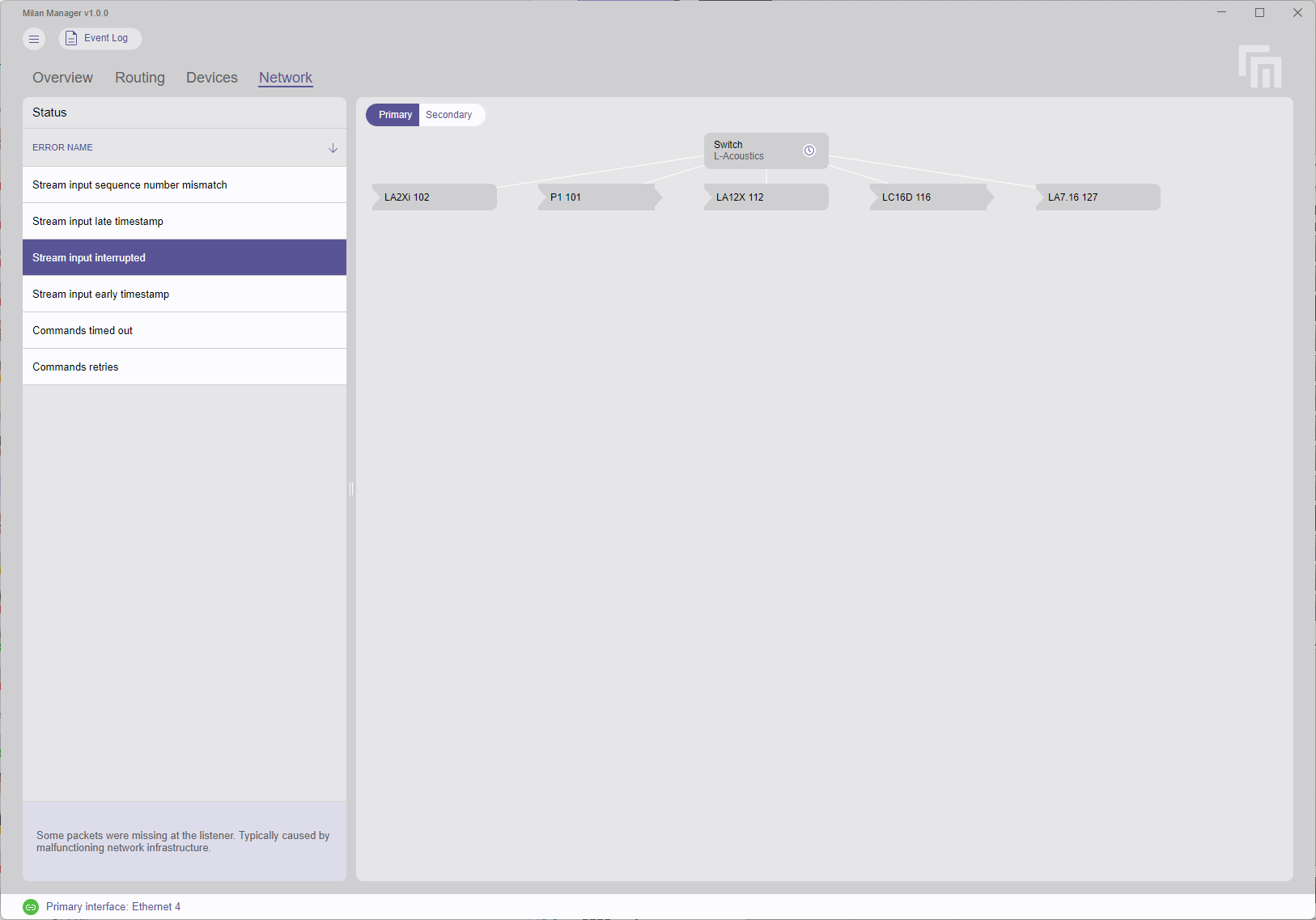Click Primary interface: Ethernet 4 status text
1316x920 pixels.
[113, 907]
